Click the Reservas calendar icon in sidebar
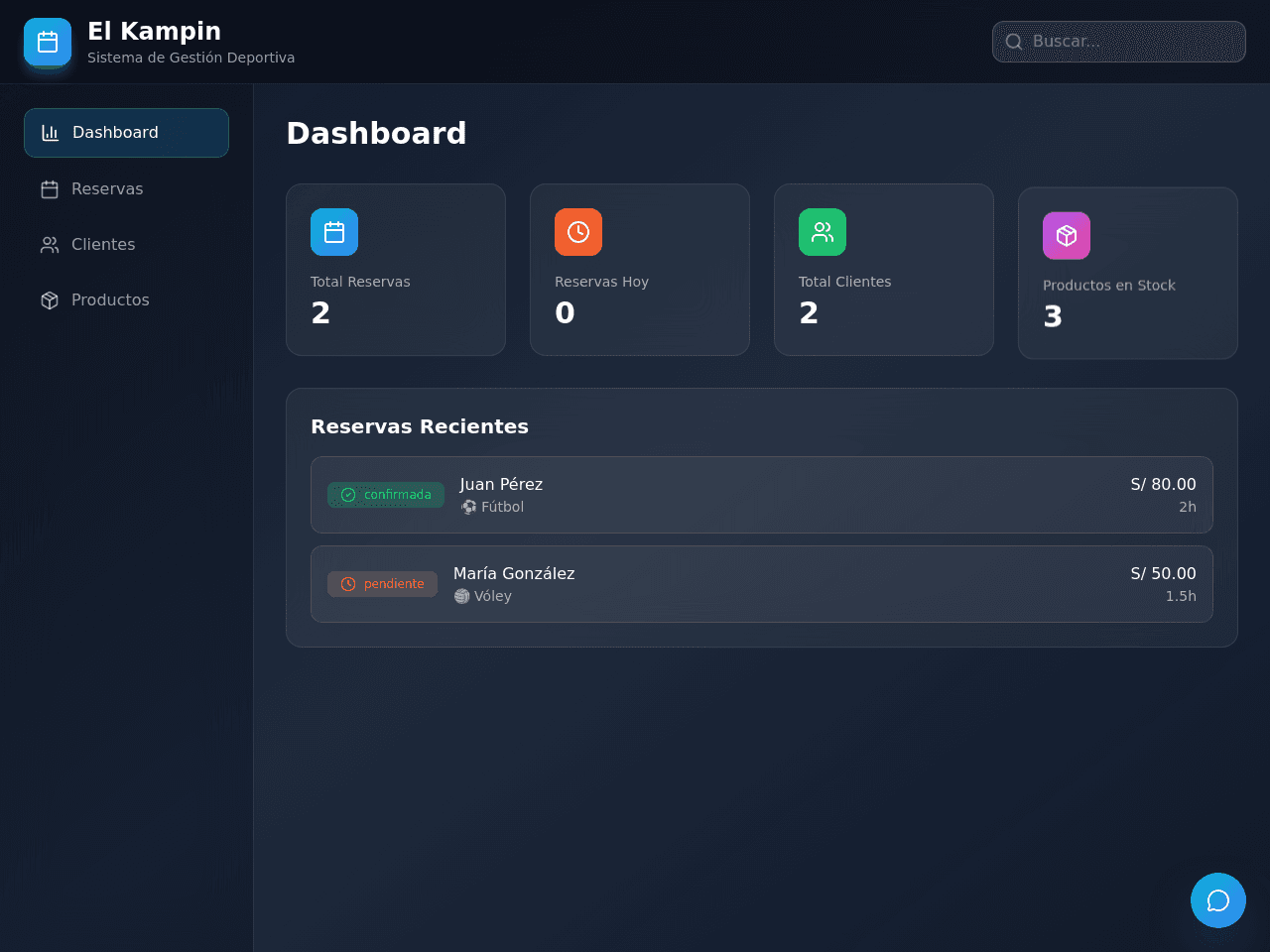Viewport: 1270px width, 952px height. point(50,189)
